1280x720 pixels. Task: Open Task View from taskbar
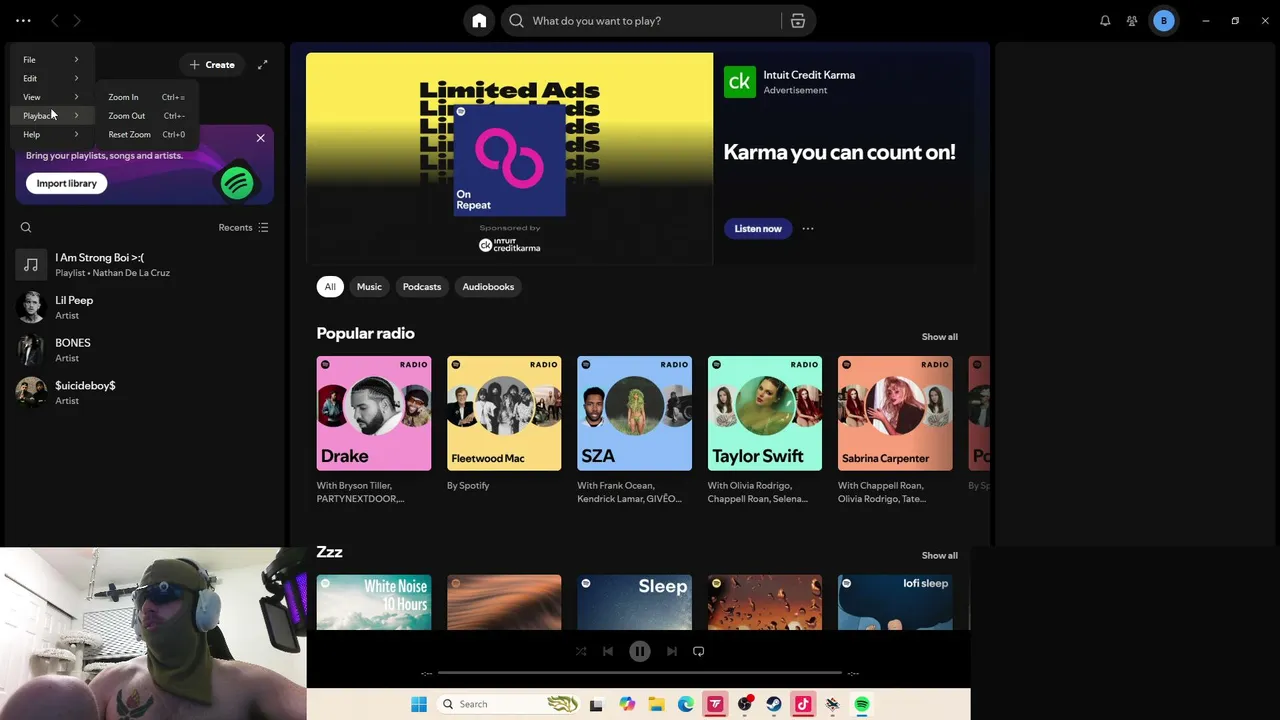click(597, 704)
